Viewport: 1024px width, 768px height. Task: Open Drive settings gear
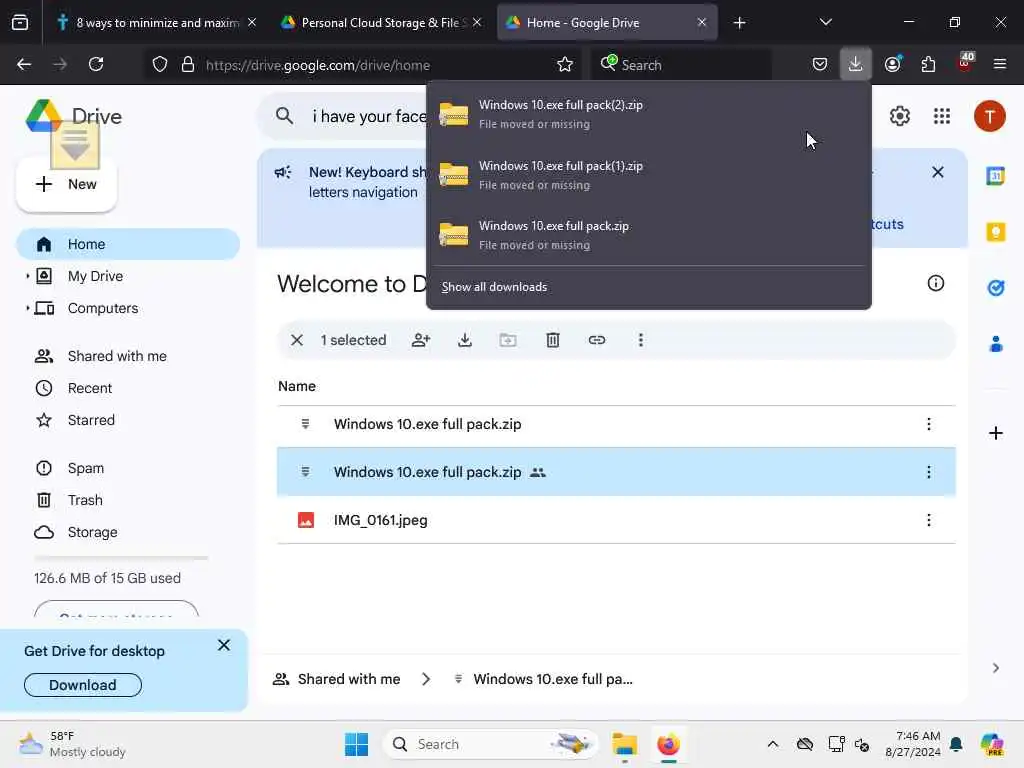899,116
